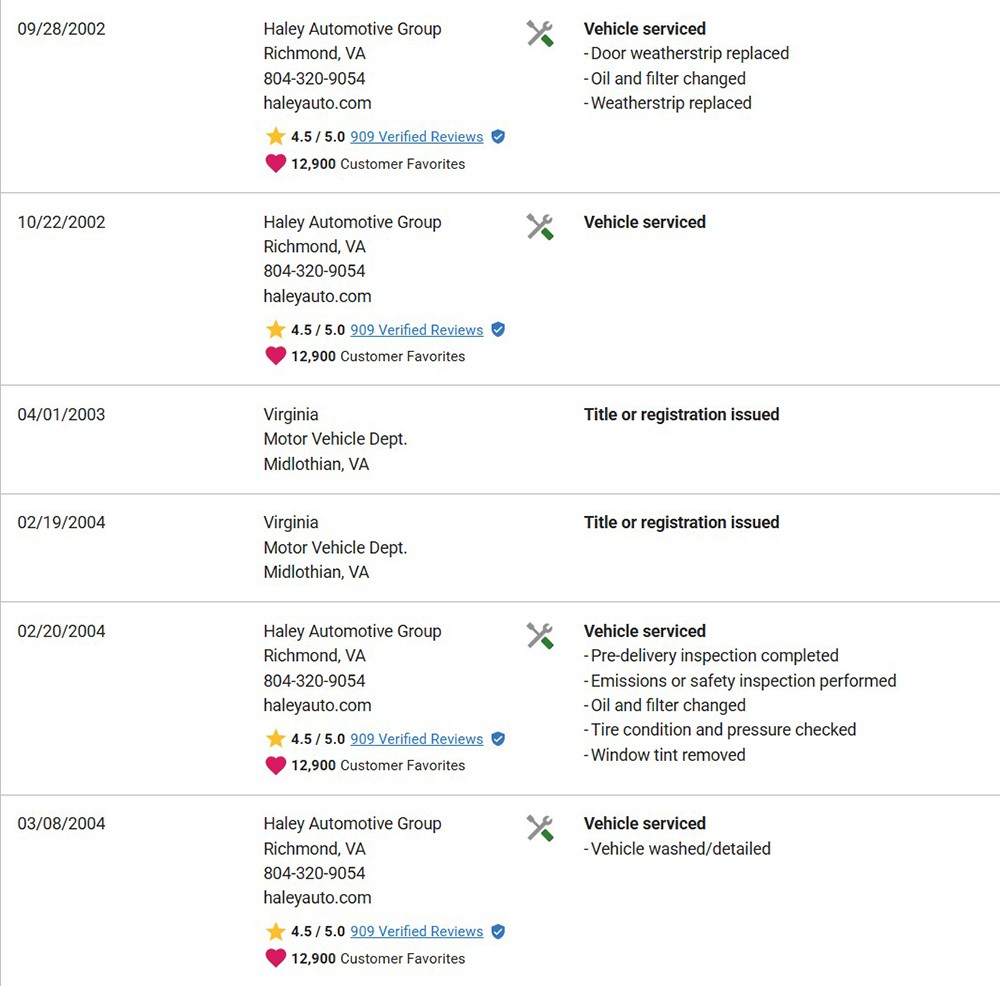Click the blue verified badge in the 09/28/2002 entry
The width and height of the screenshot is (1000, 986).
click(498, 137)
